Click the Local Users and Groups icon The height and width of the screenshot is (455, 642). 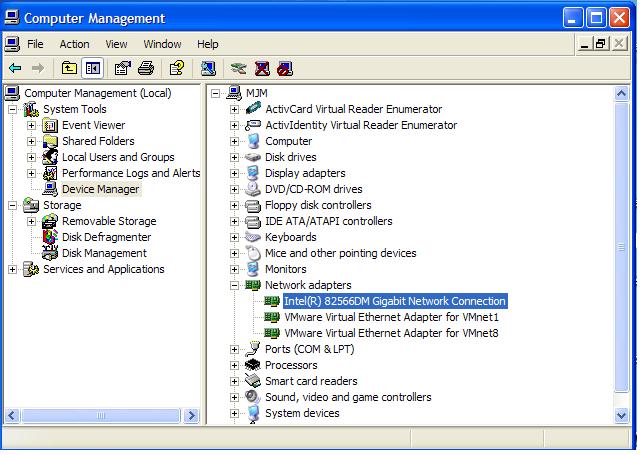(50, 157)
